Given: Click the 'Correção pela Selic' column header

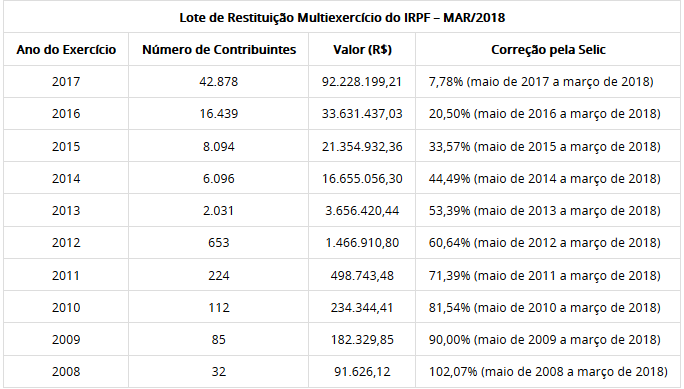Looking at the screenshot, I should pyautogui.click(x=548, y=50).
